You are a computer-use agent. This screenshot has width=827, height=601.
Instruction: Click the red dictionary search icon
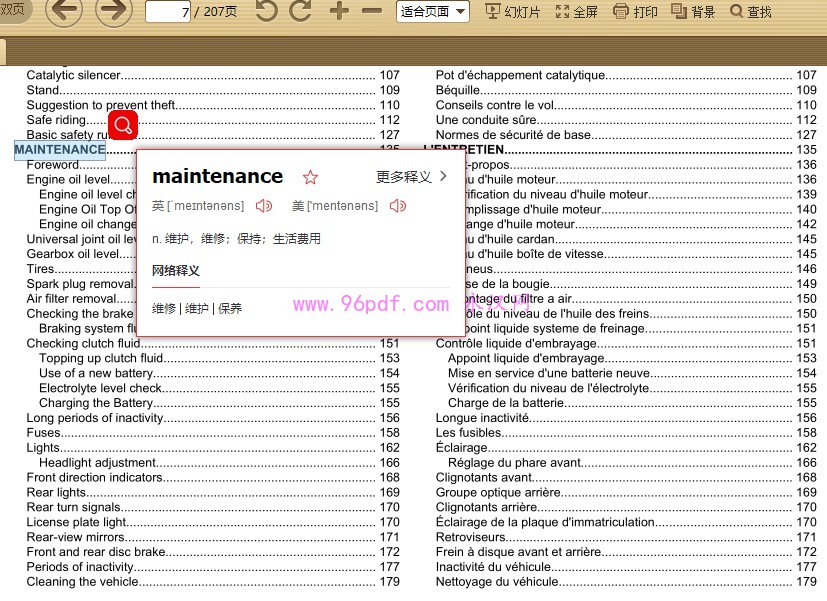click(123, 125)
